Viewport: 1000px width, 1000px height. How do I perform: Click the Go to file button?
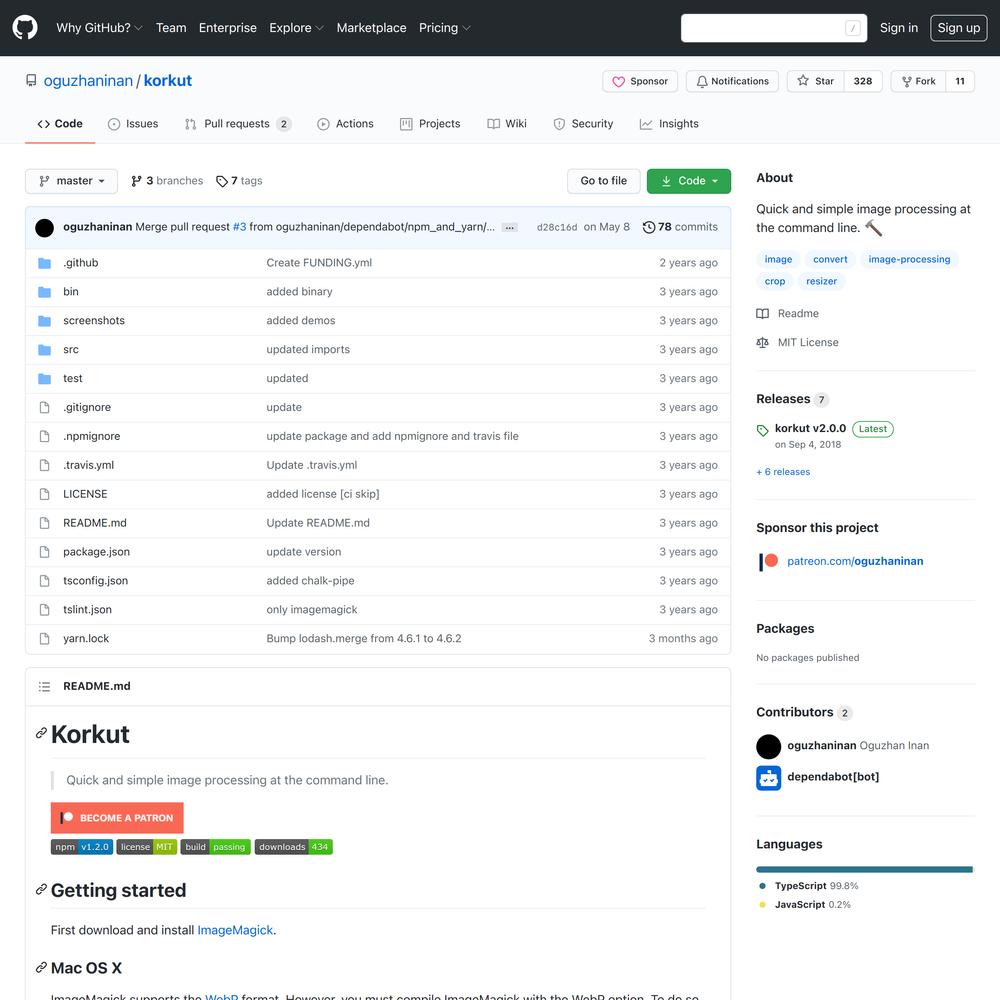tap(603, 181)
